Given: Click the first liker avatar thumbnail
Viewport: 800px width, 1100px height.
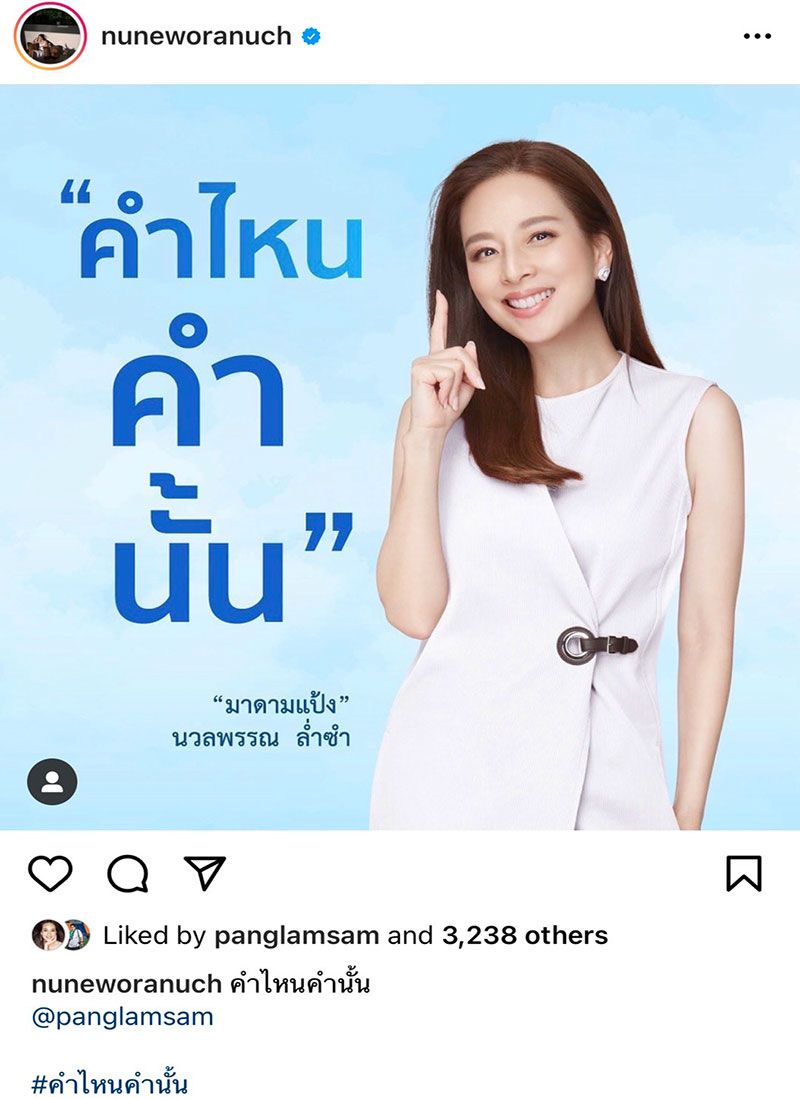Looking at the screenshot, I should (48, 934).
